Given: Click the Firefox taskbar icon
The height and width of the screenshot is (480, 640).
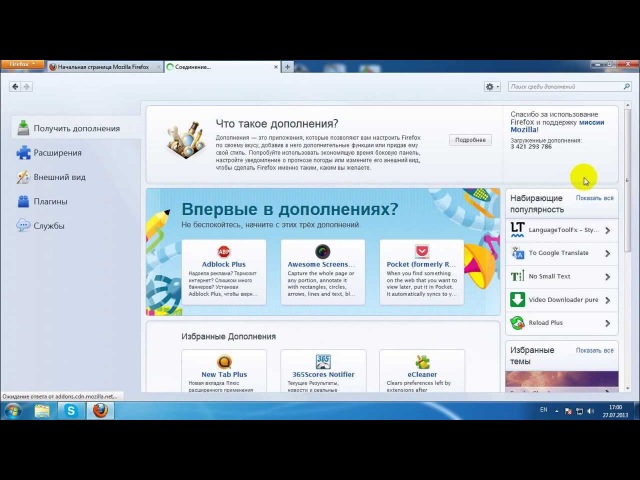Looking at the screenshot, I should pyautogui.click(x=100, y=411).
